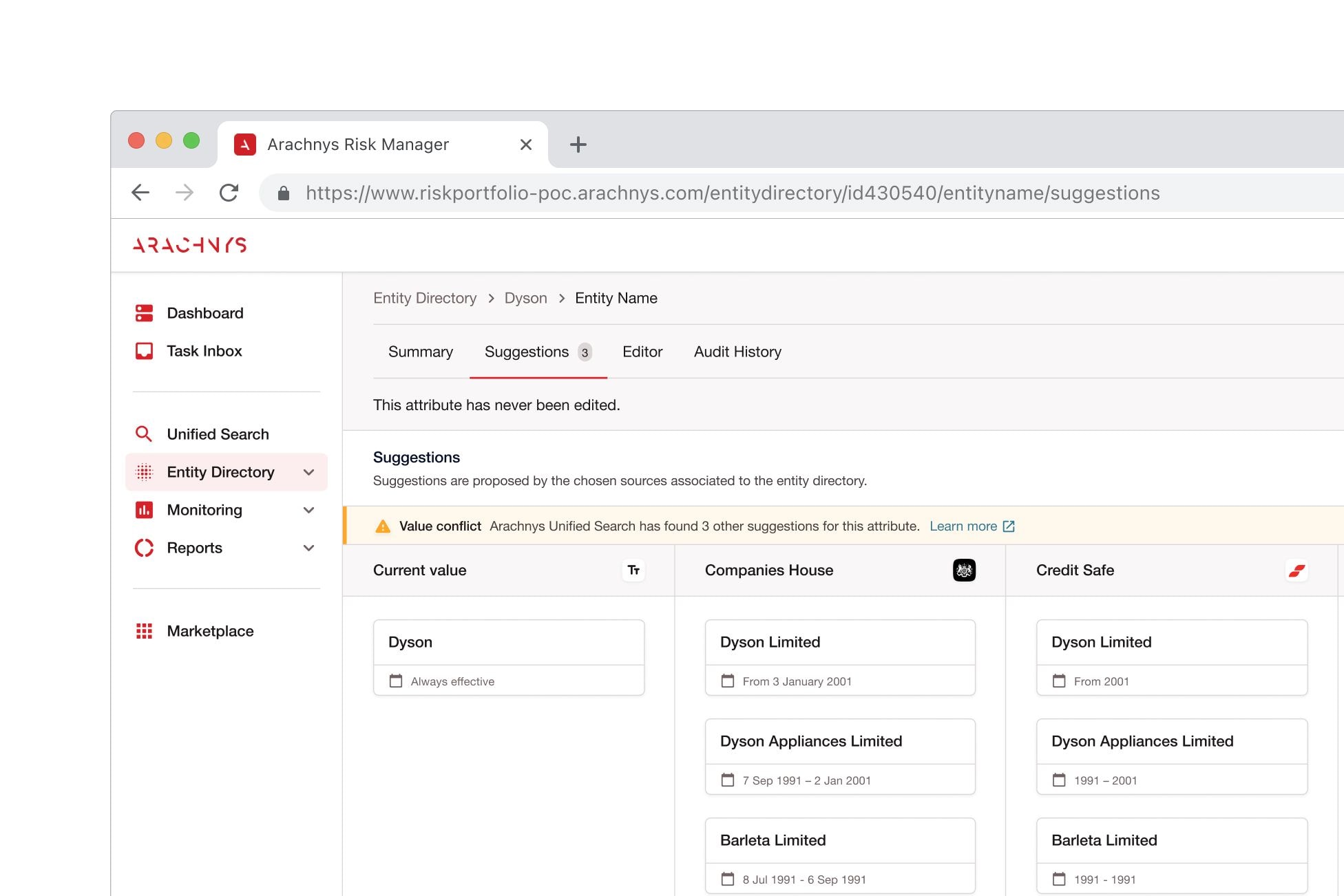Screen dimensions: 1344x896
Task: Click calendar icon beside 1991 - 1991
Action: (x=1059, y=879)
